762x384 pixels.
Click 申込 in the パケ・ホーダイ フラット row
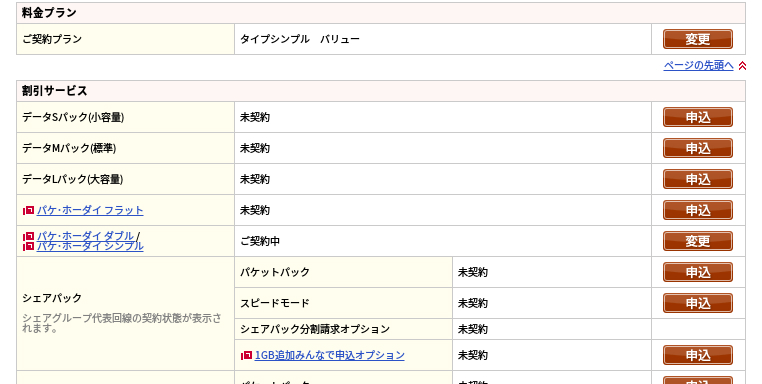(698, 210)
